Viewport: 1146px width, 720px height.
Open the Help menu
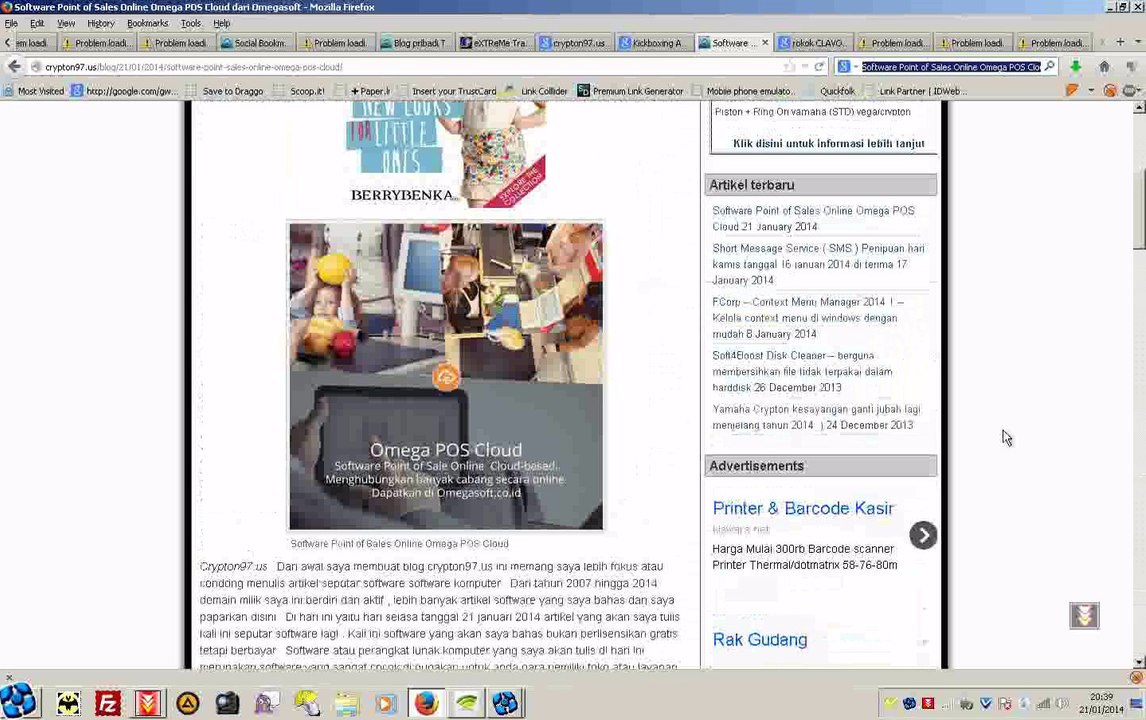(221, 23)
